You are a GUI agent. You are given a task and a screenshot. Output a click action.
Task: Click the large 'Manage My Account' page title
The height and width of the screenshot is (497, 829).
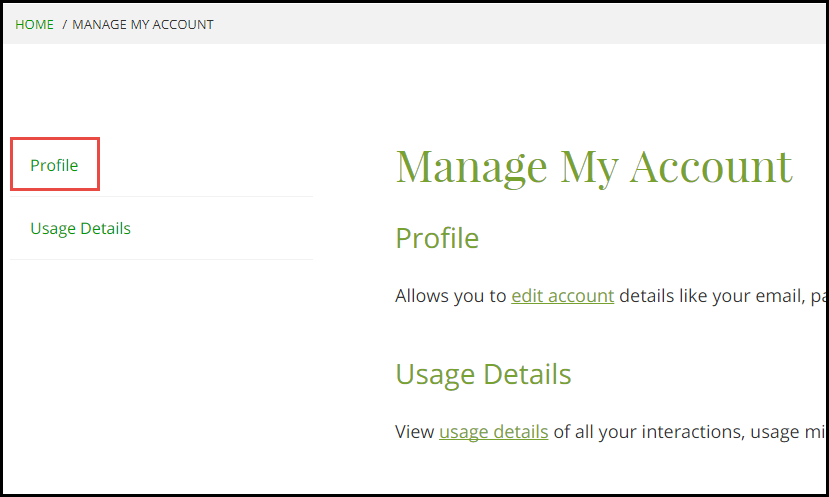click(594, 167)
